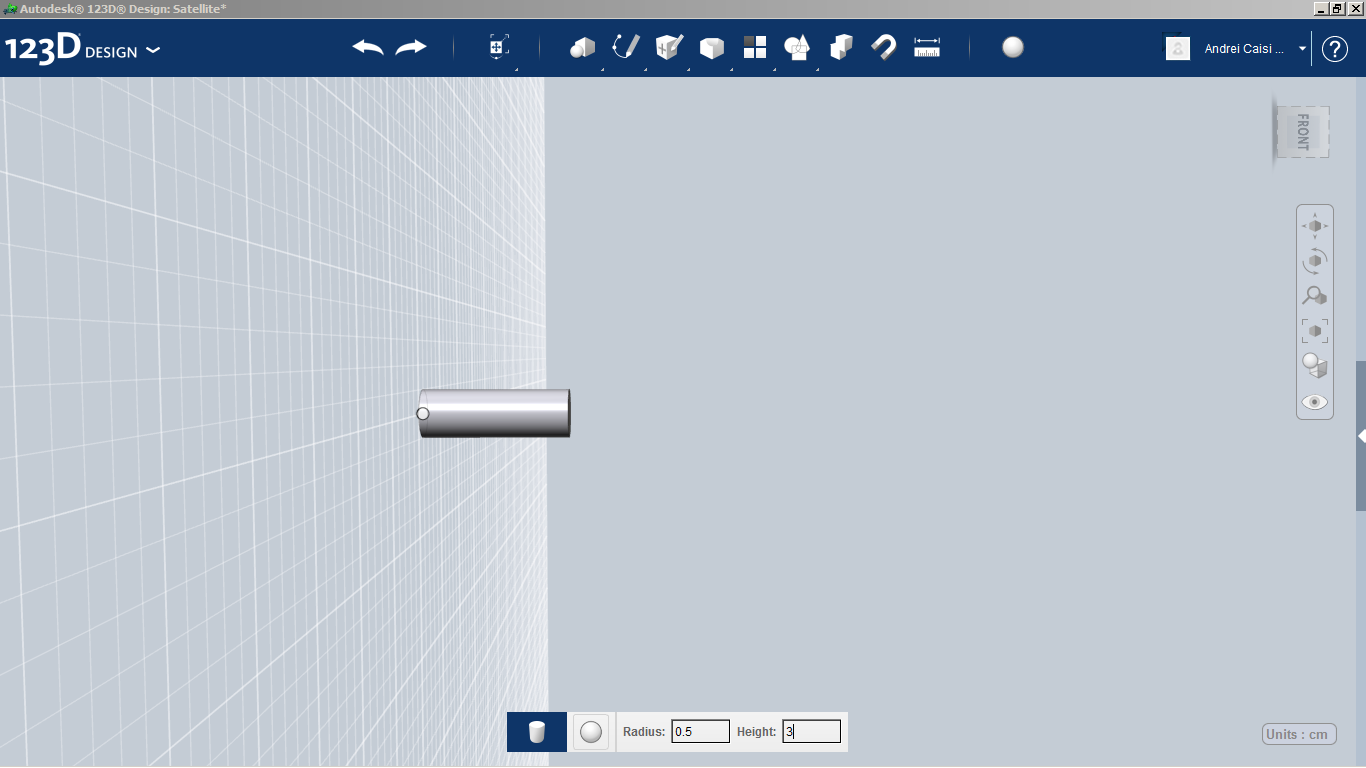Open the Help question mark
This screenshot has width=1366, height=768.
coord(1335,48)
